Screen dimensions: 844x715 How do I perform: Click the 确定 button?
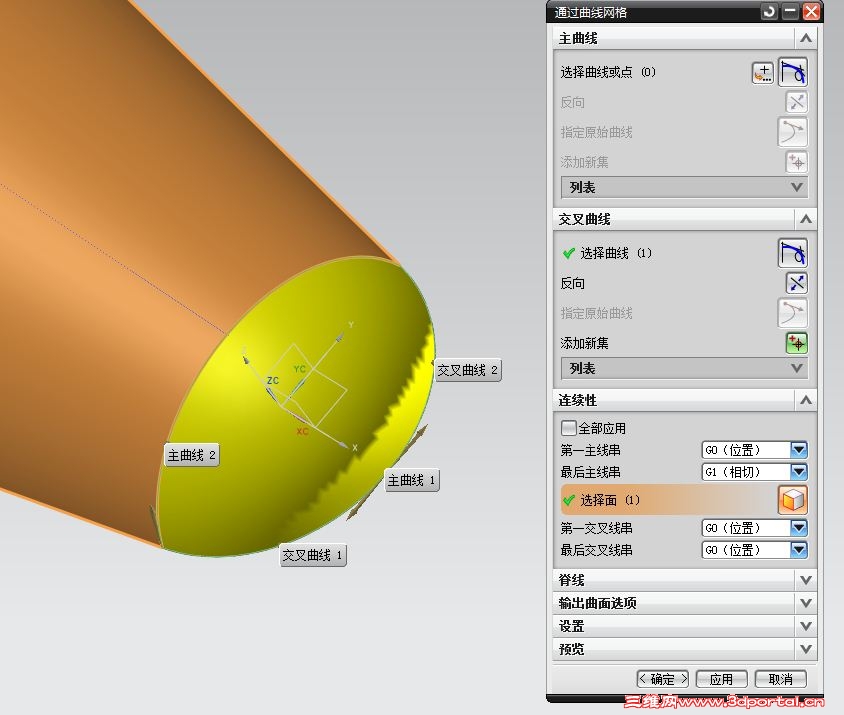(x=663, y=679)
